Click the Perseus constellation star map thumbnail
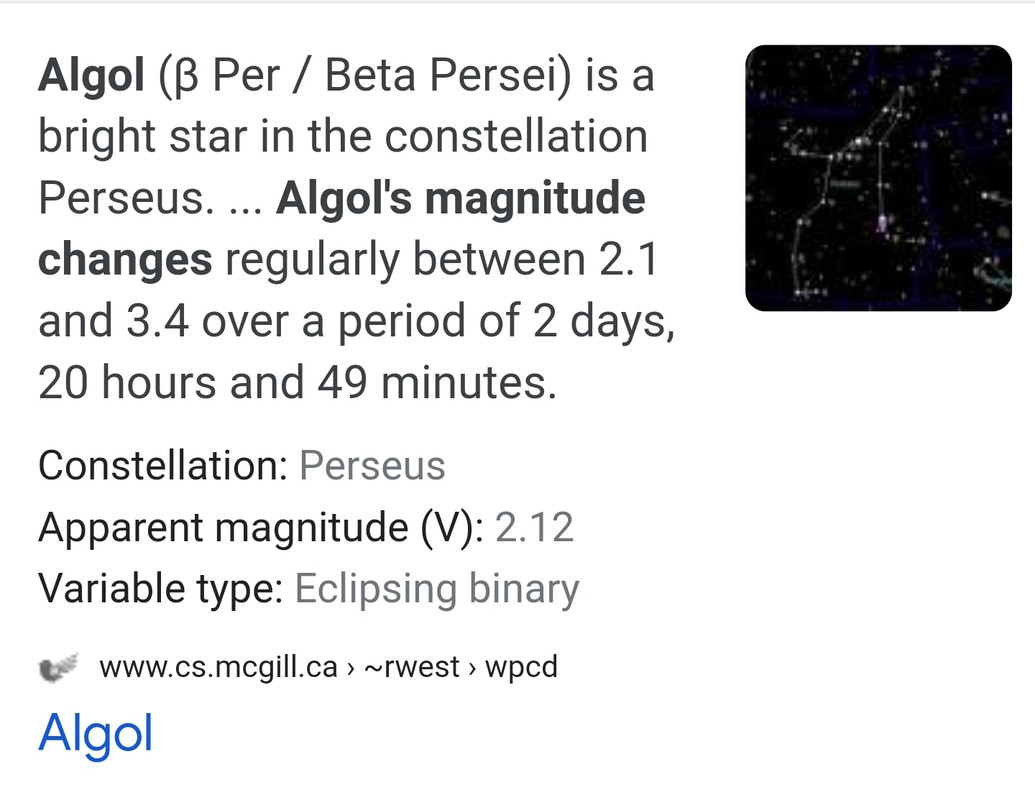 (879, 178)
